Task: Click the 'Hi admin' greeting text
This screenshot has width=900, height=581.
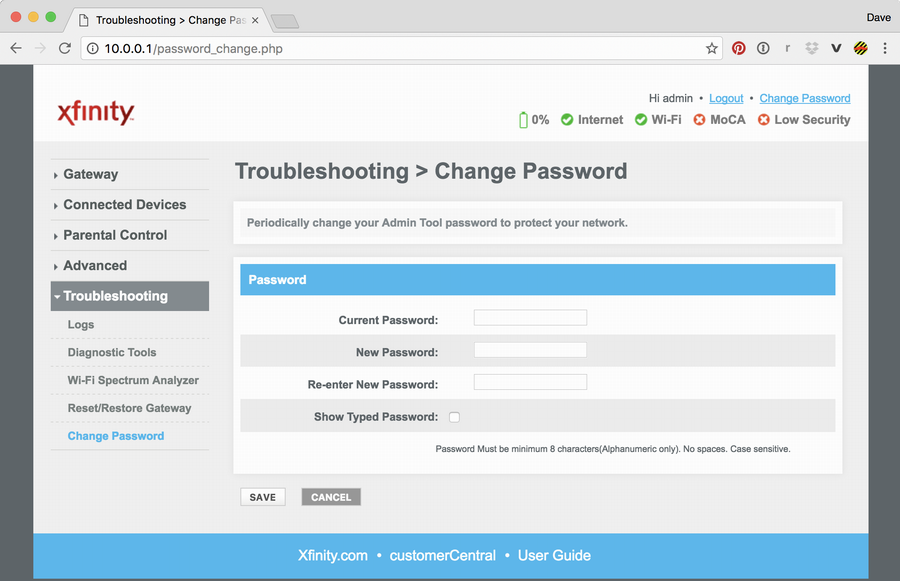Action: click(670, 98)
